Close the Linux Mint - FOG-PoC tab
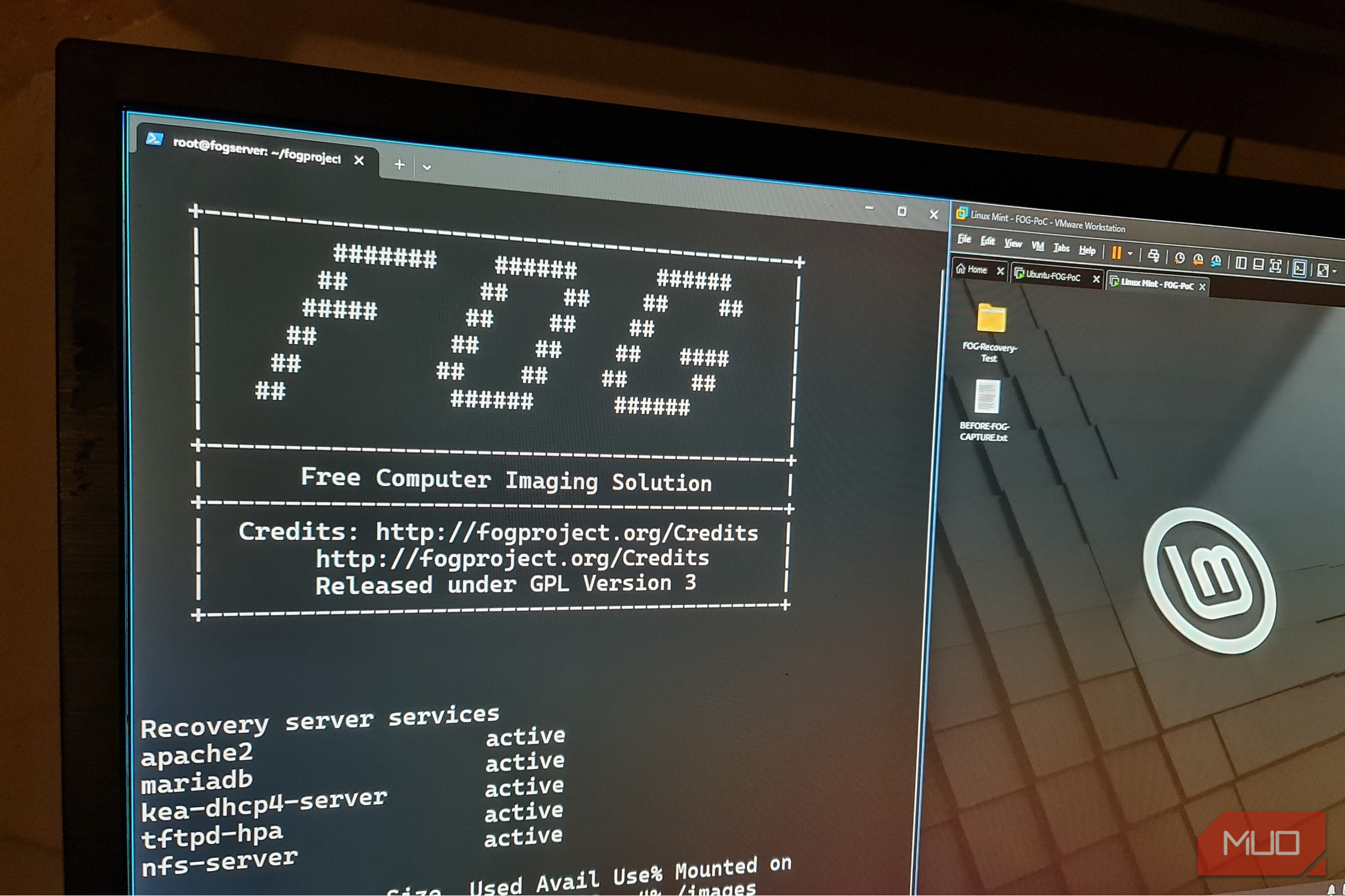This screenshot has width=1345, height=896. click(x=1202, y=287)
